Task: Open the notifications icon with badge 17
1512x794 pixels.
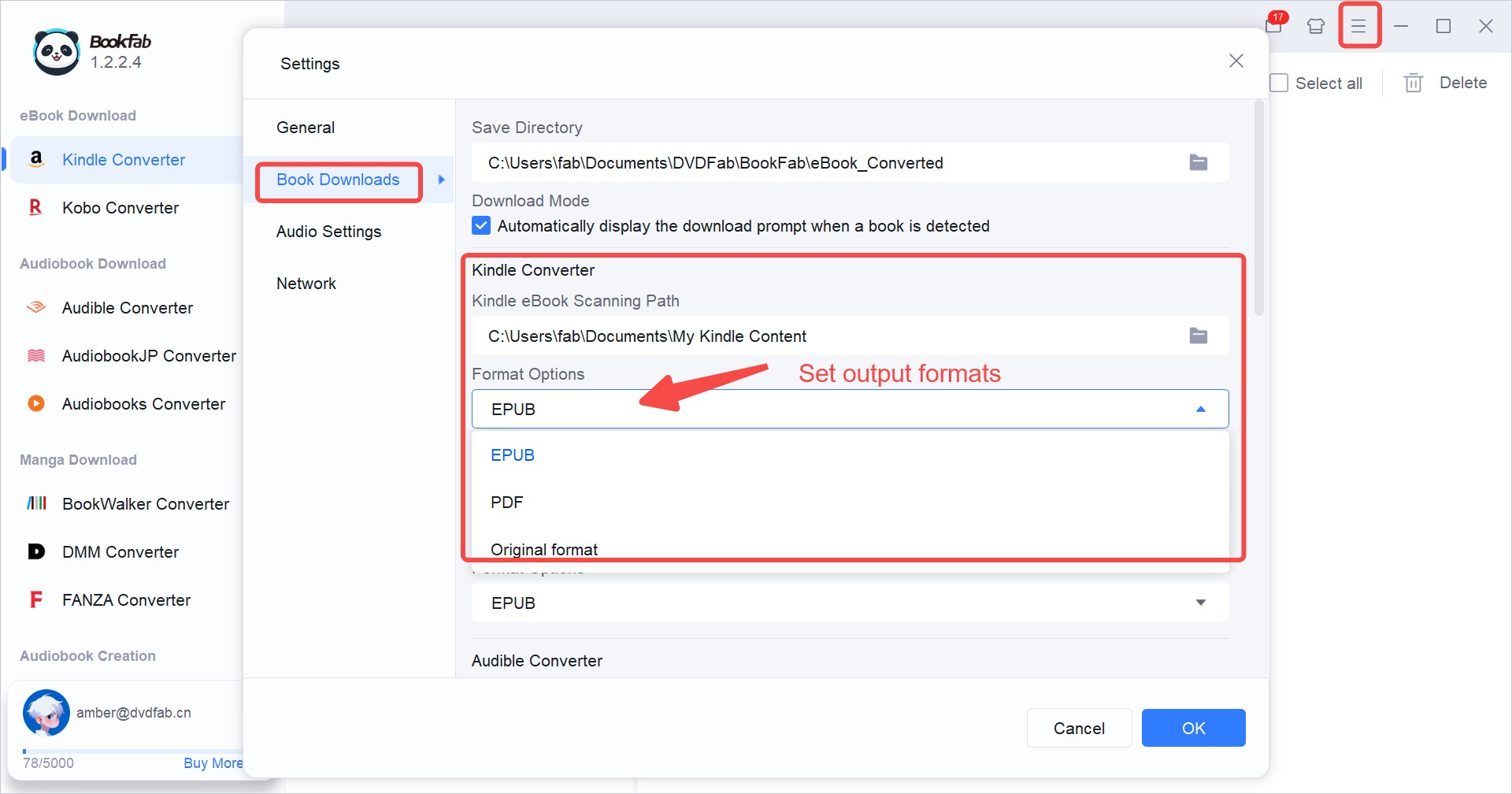Action: (1273, 25)
